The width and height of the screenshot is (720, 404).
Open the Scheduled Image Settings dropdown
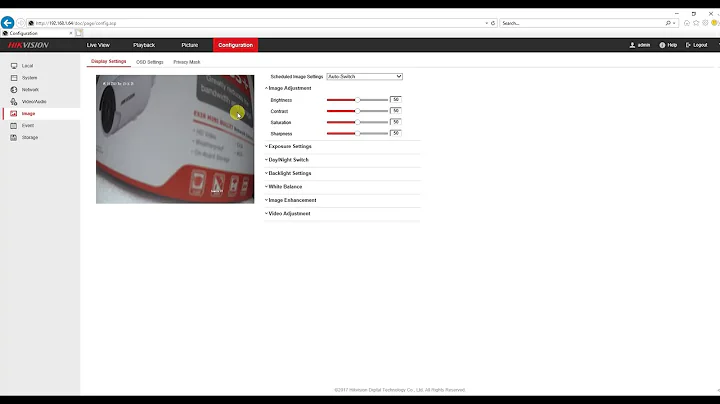coord(364,77)
